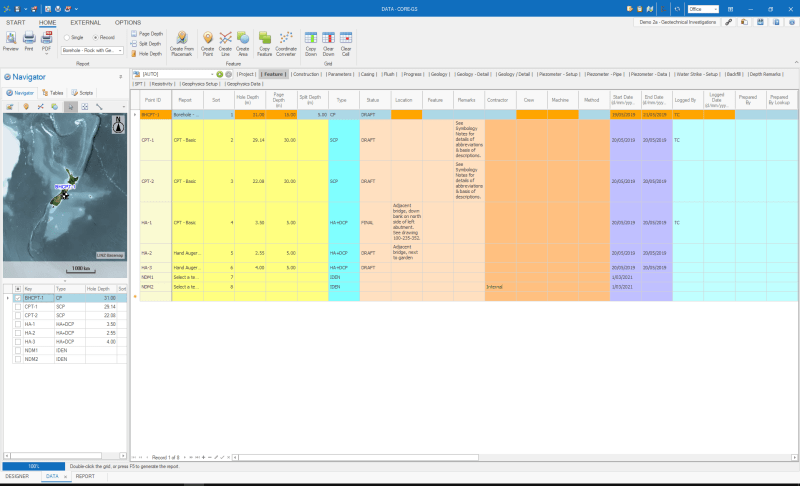Click the Demo 2a Geotechnical Investigations project label
This screenshot has height=486, width=800.
click(678, 22)
